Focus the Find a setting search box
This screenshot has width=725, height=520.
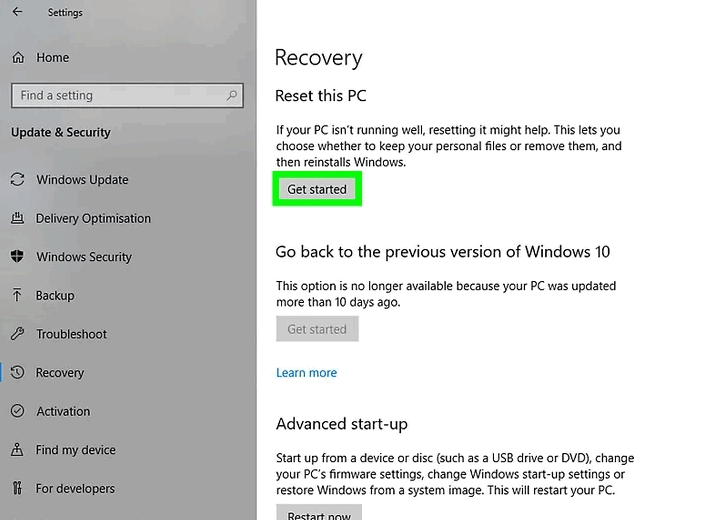point(127,95)
